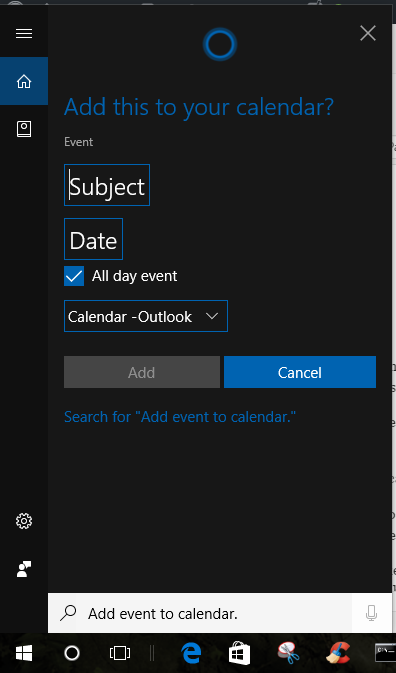Open Cortana Feedback icon

coord(24,569)
